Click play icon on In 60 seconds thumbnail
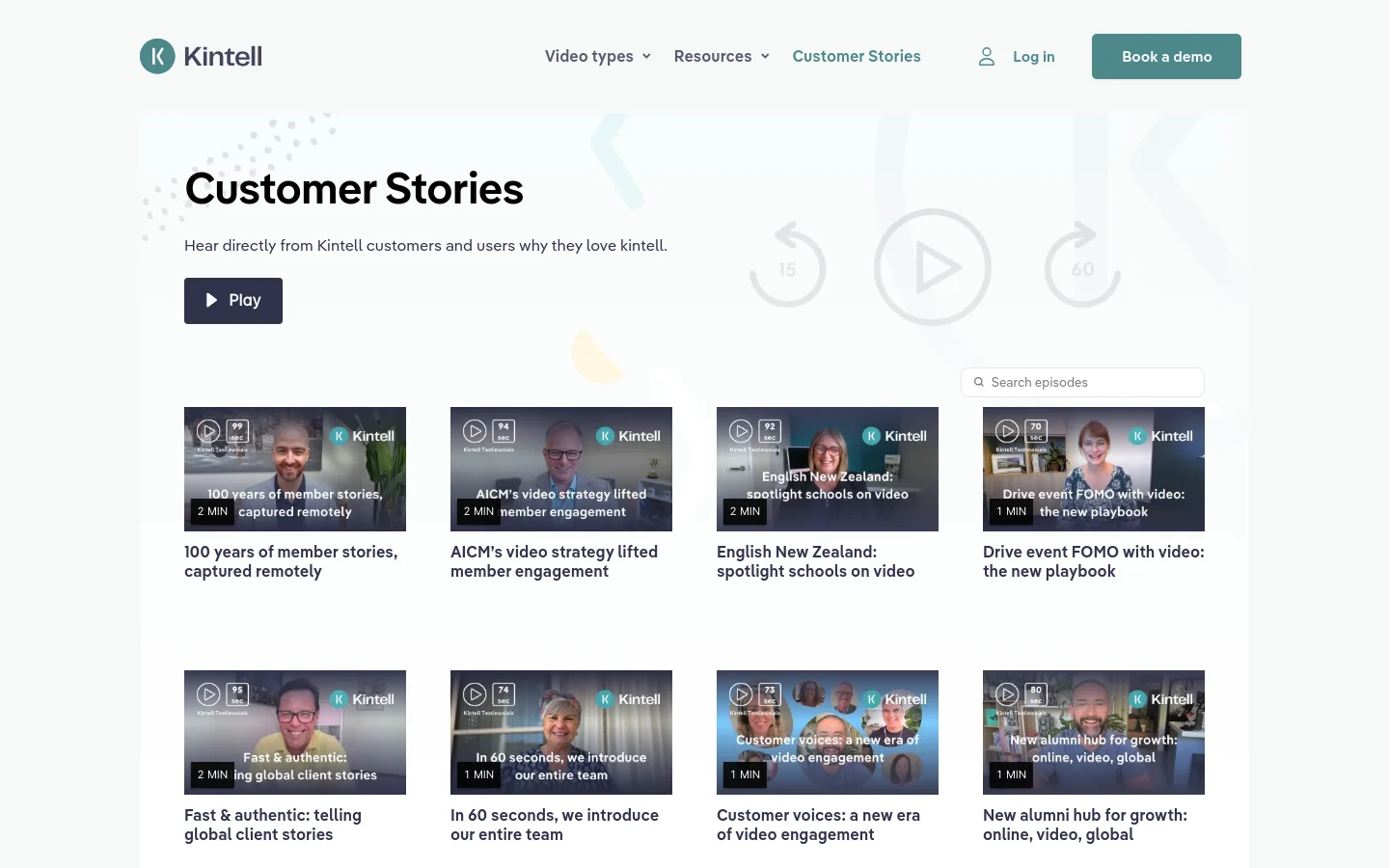Image resolution: width=1389 pixels, height=868 pixels. tap(475, 694)
